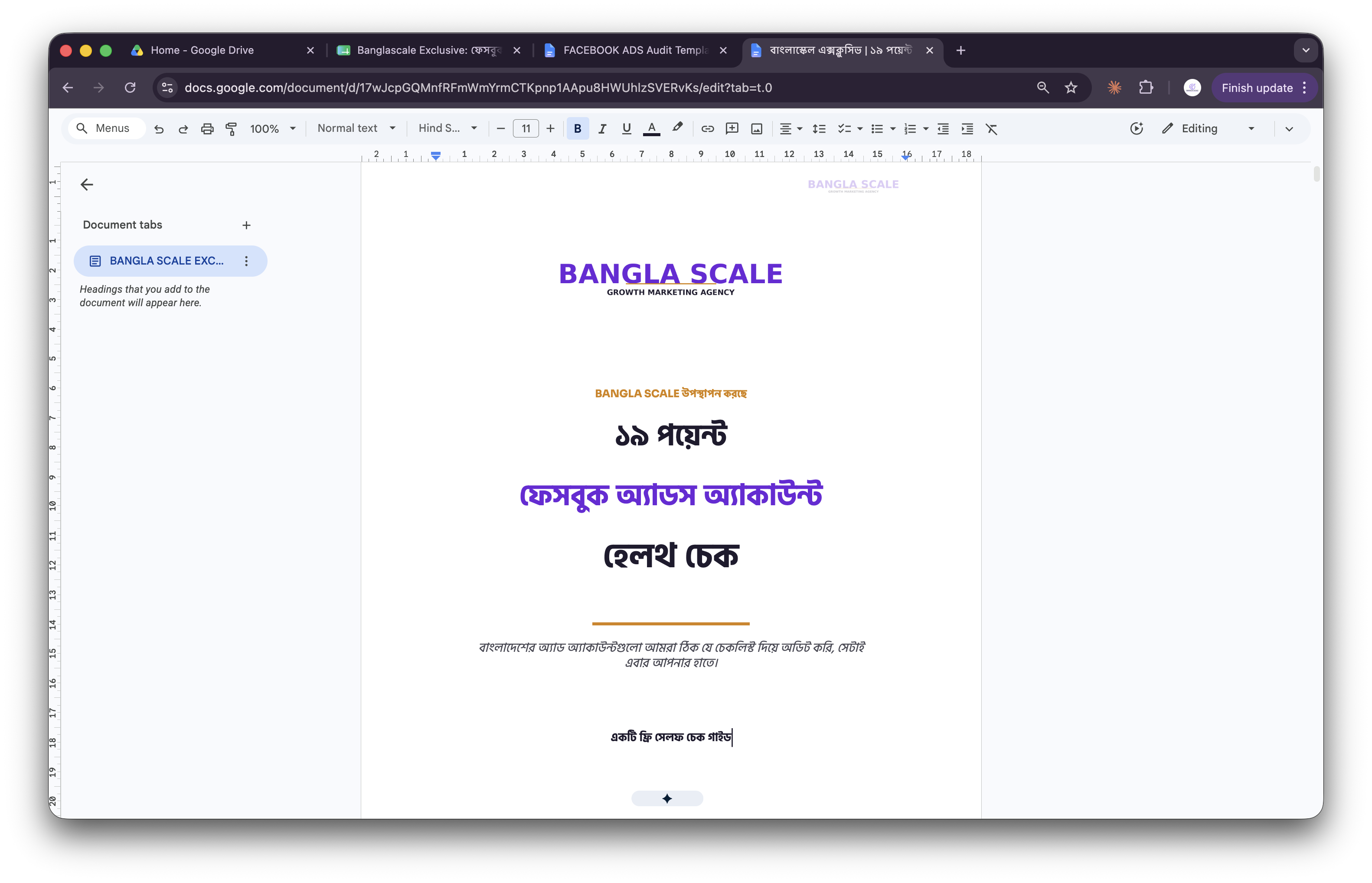Click the checklist icon

click(843, 128)
